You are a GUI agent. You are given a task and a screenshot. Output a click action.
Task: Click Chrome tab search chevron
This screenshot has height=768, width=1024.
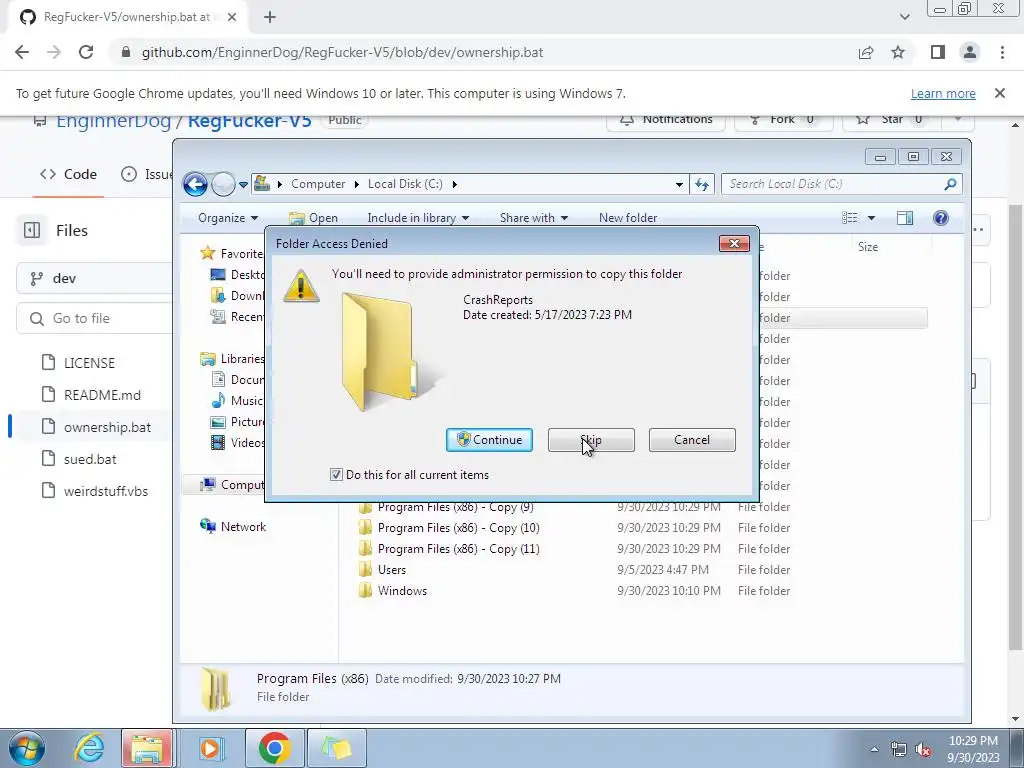(904, 17)
